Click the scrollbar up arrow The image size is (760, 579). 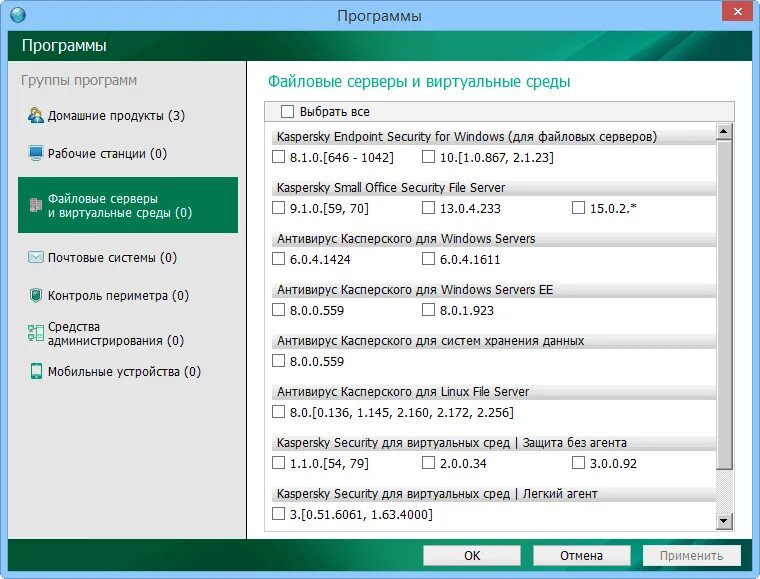click(x=724, y=131)
